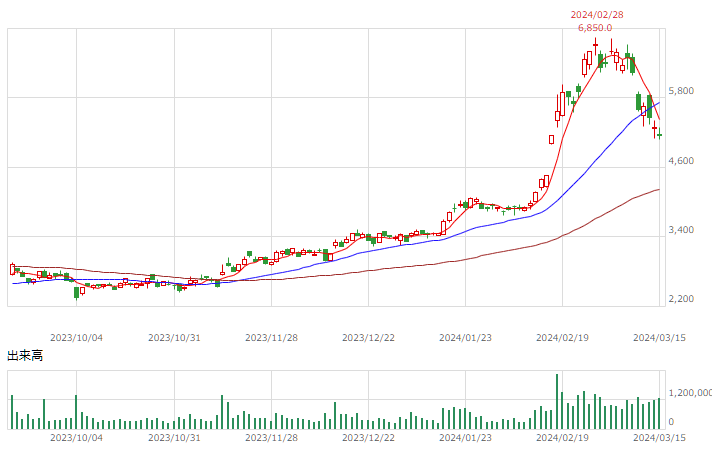The image size is (712, 450).
Task: Click the peak candlestick below the 6,850.0 label
Action: (x=595, y=47)
